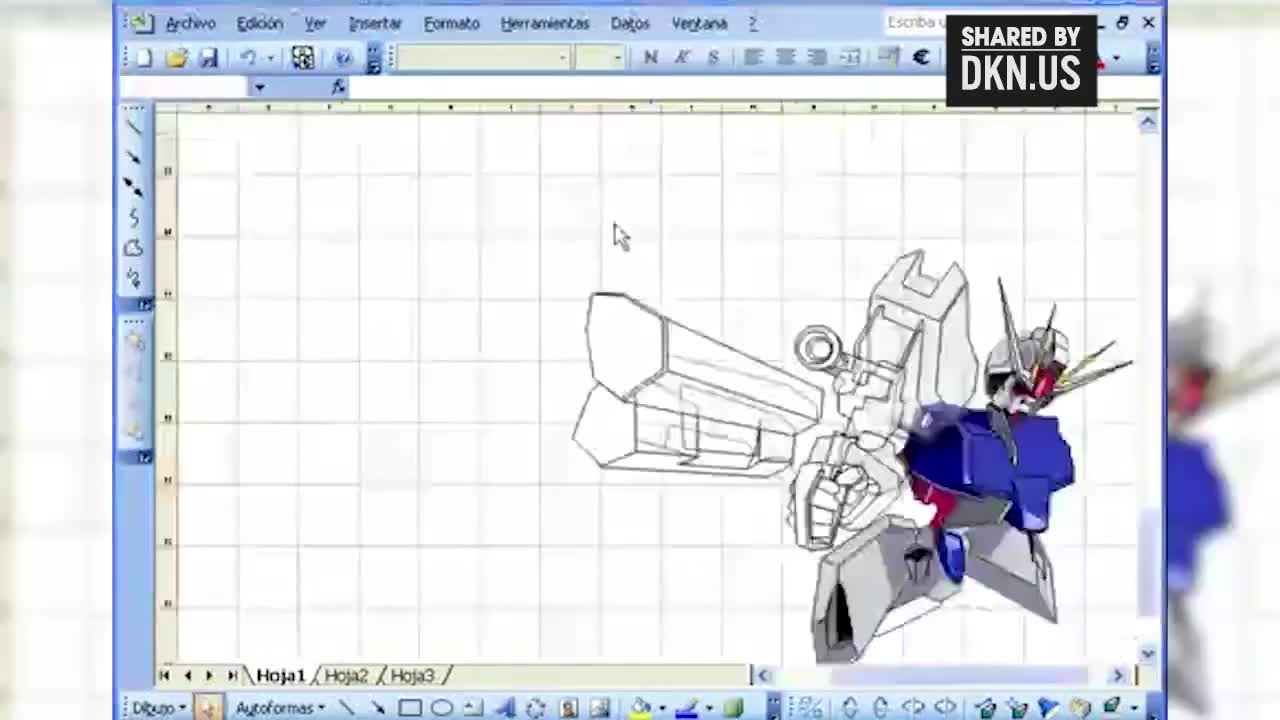Click the 3D style green box icon
The image size is (1280, 720).
[x=735, y=708]
